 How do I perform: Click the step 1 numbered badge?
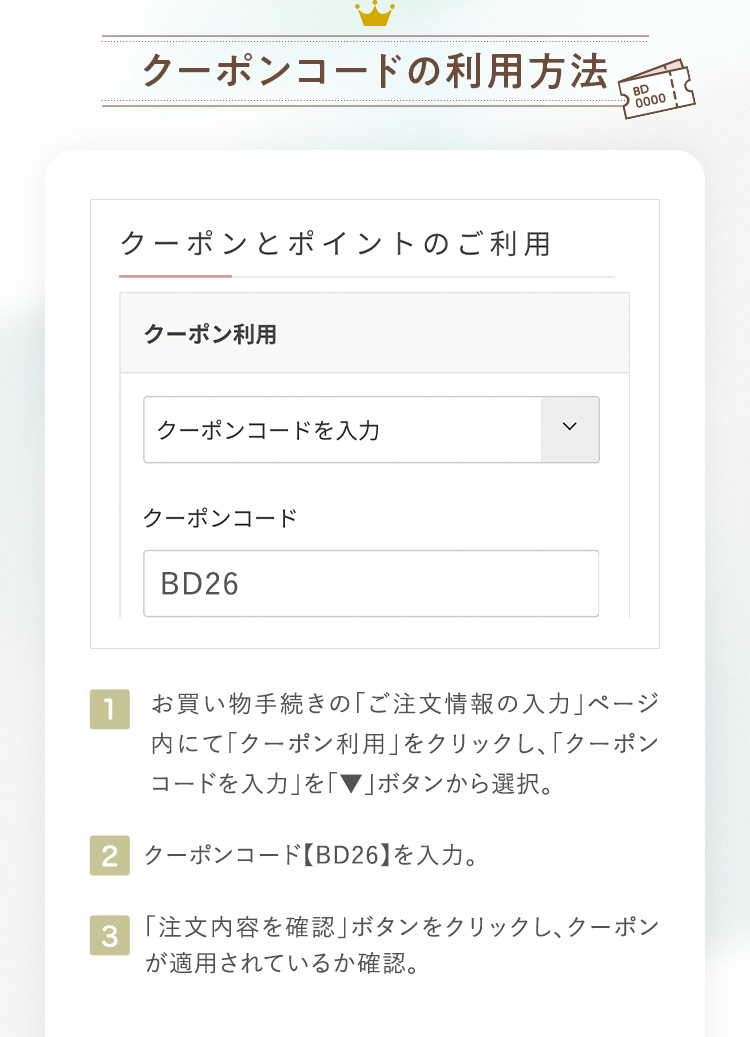(110, 710)
